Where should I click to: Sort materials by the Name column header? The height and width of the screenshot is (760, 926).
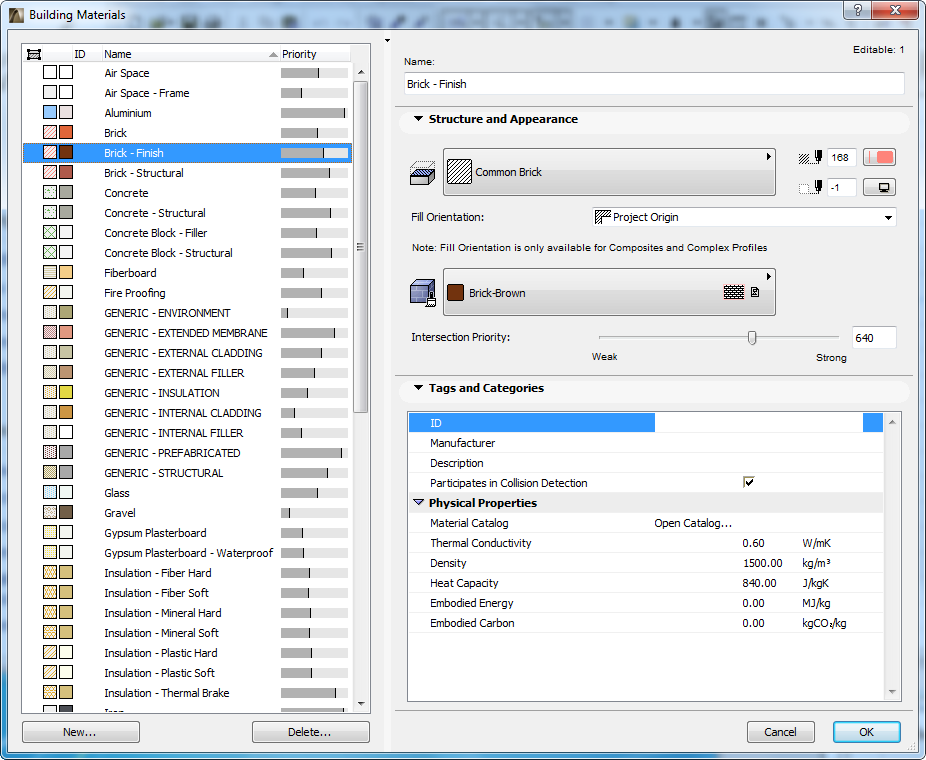click(190, 54)
